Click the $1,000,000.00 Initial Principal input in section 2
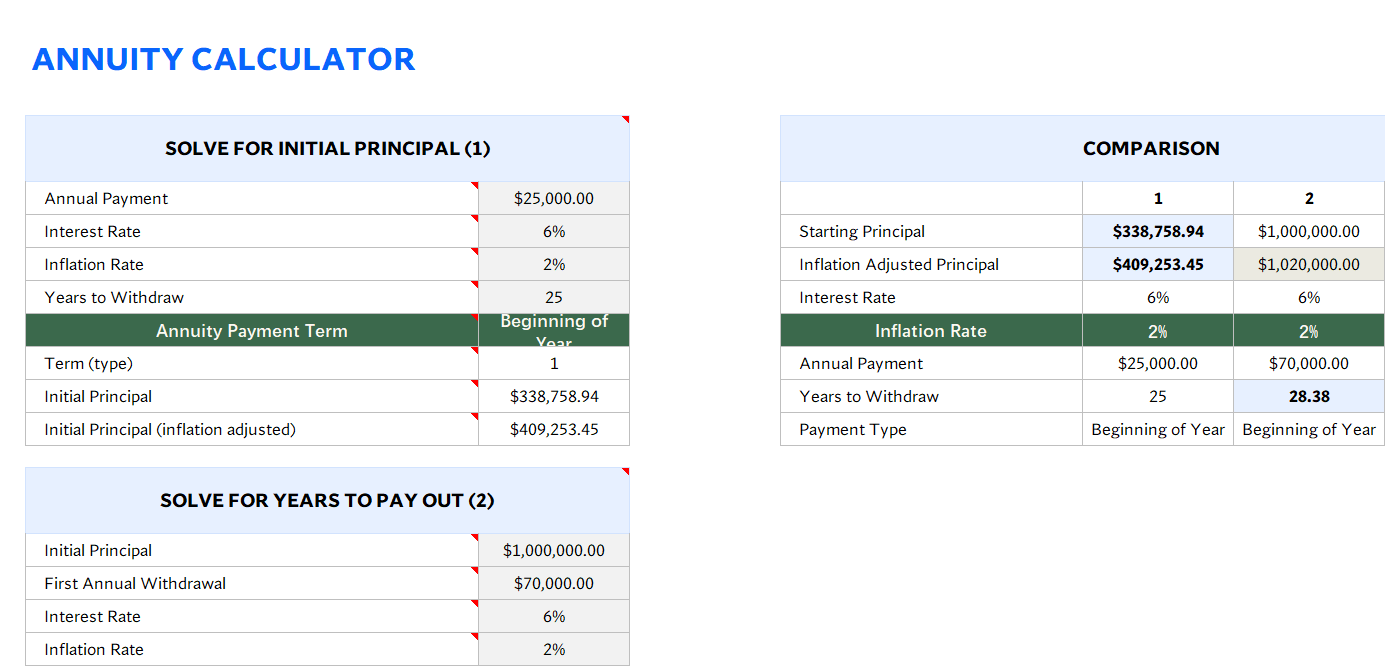 (554, 550)
